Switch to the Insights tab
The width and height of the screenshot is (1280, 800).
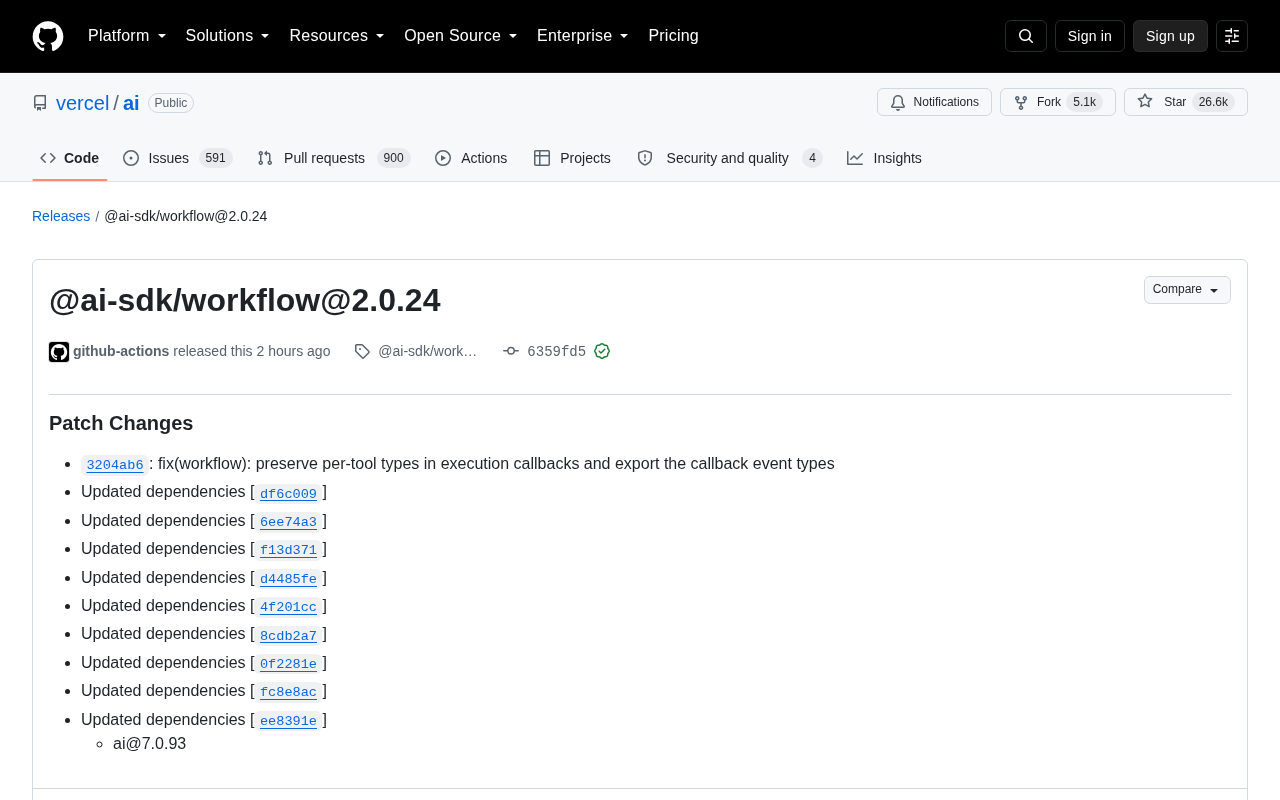tap(884, 158)
